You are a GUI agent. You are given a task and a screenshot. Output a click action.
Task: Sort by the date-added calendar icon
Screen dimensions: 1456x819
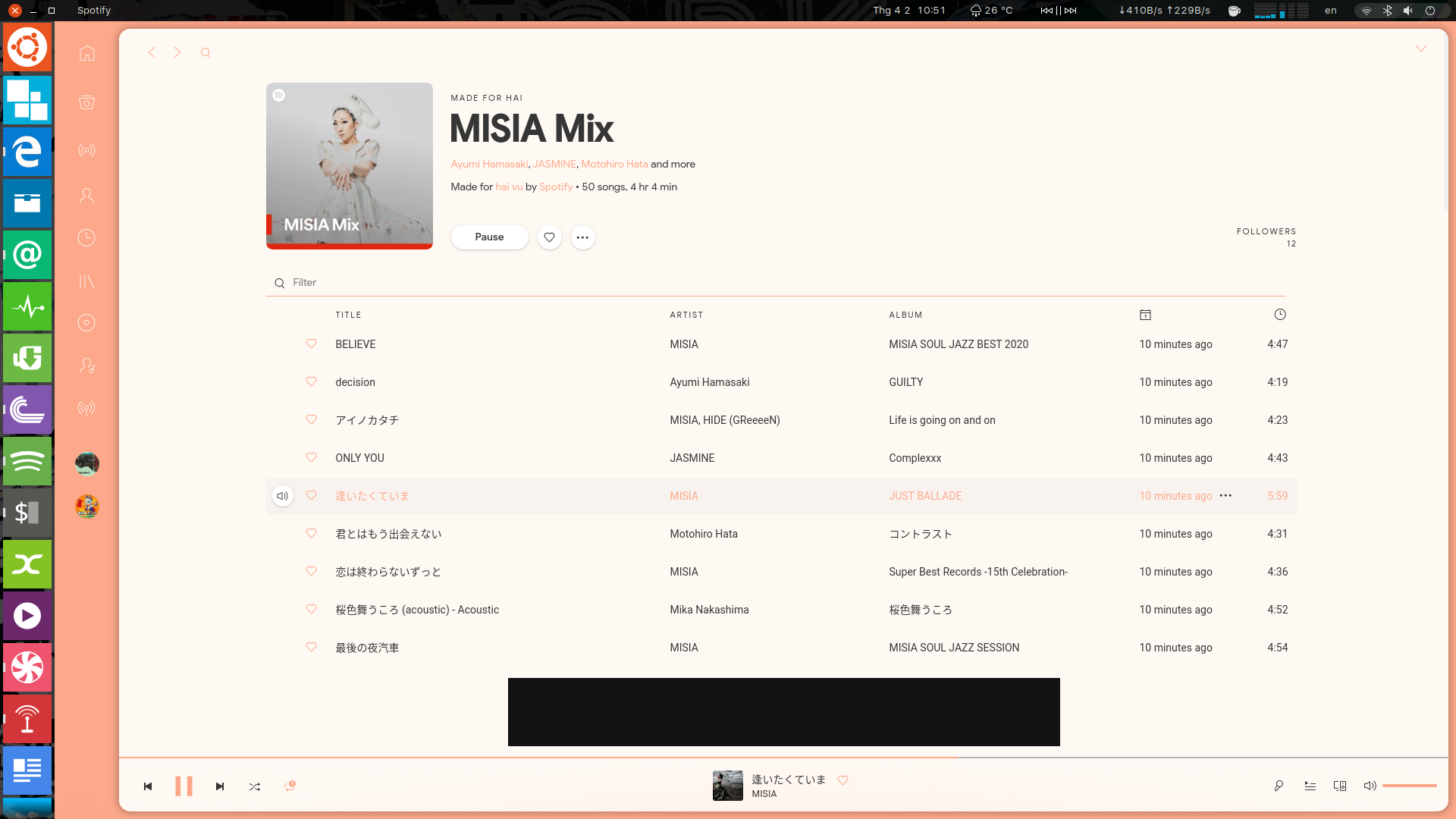click(1145, 315)
